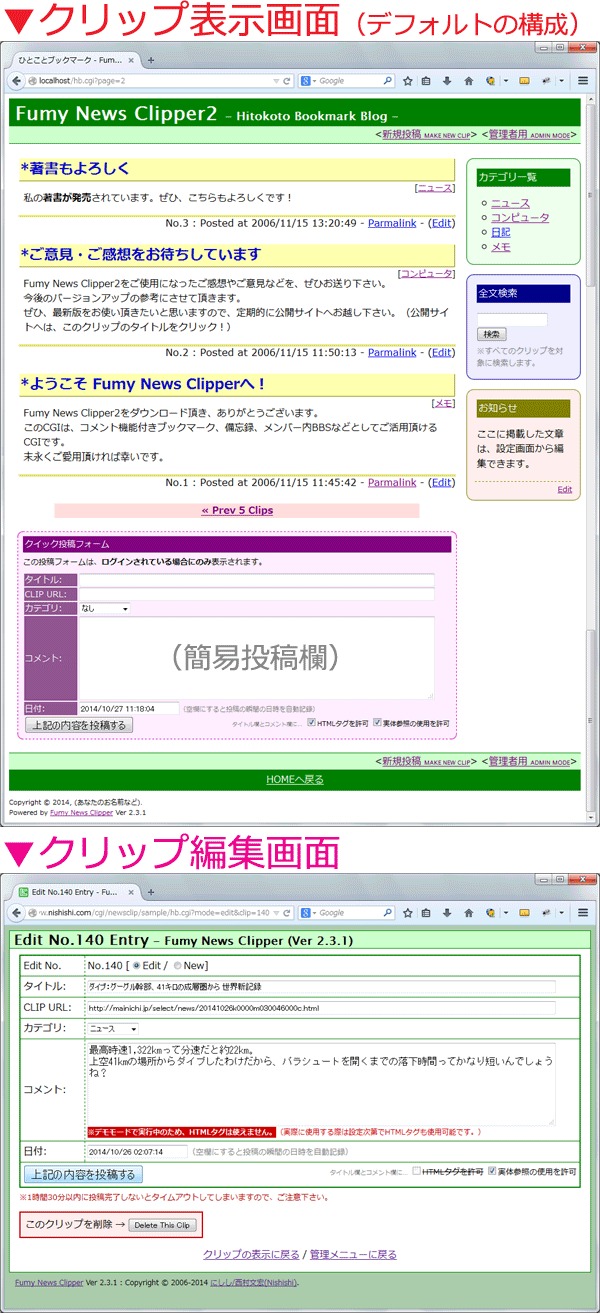Viewport: 600px width, 1314px height.
Task: Reload the Edit No.140 Entry page
Action: (x=287, y=912)
